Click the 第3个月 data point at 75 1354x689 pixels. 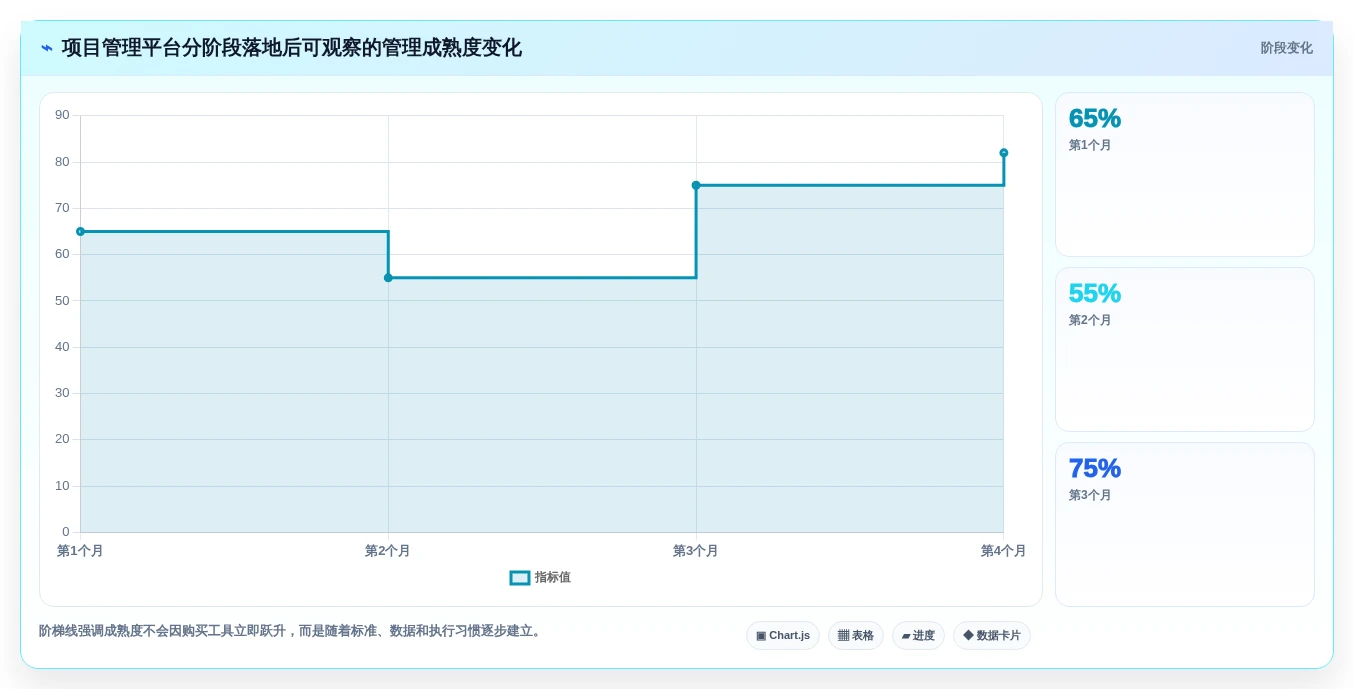coord(696,185)
